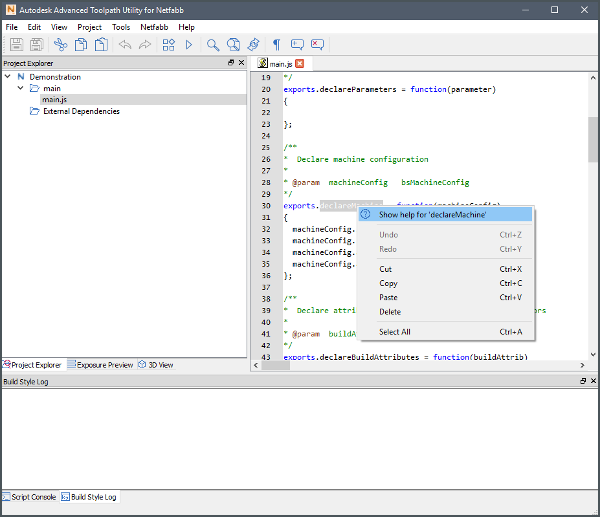The height and width of the screenshot is (517, 600).
Task: Toggle the paragraph marks icon
Action: pos(276,44)
